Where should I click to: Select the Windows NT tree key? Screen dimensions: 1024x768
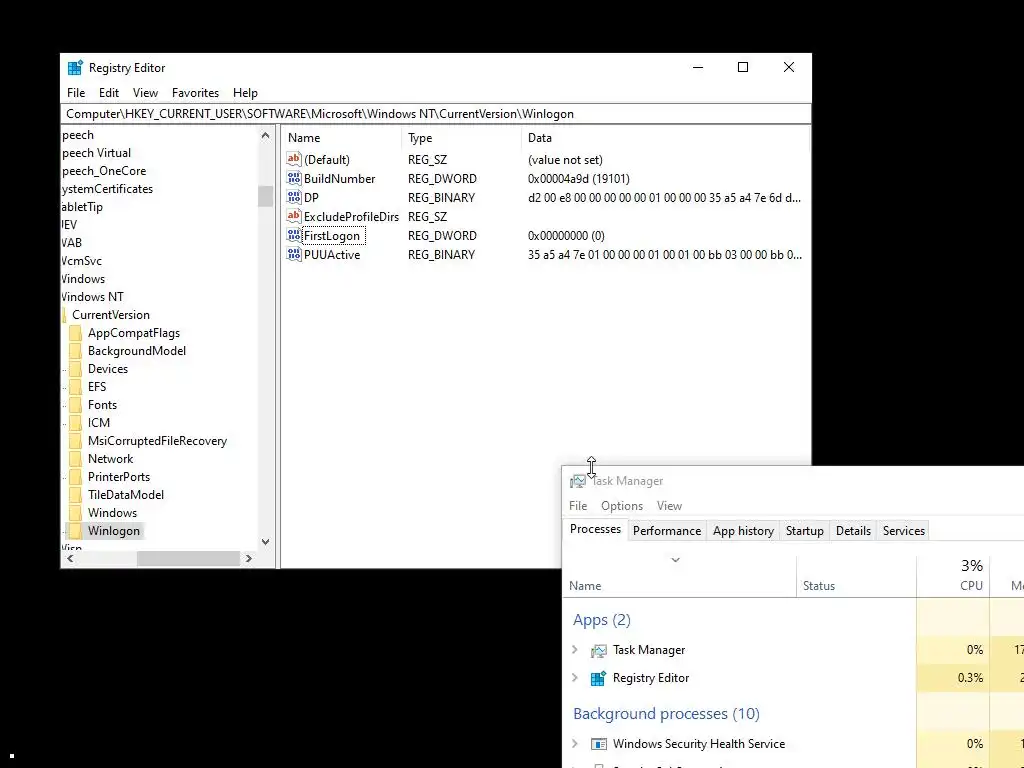click(92, 296)
